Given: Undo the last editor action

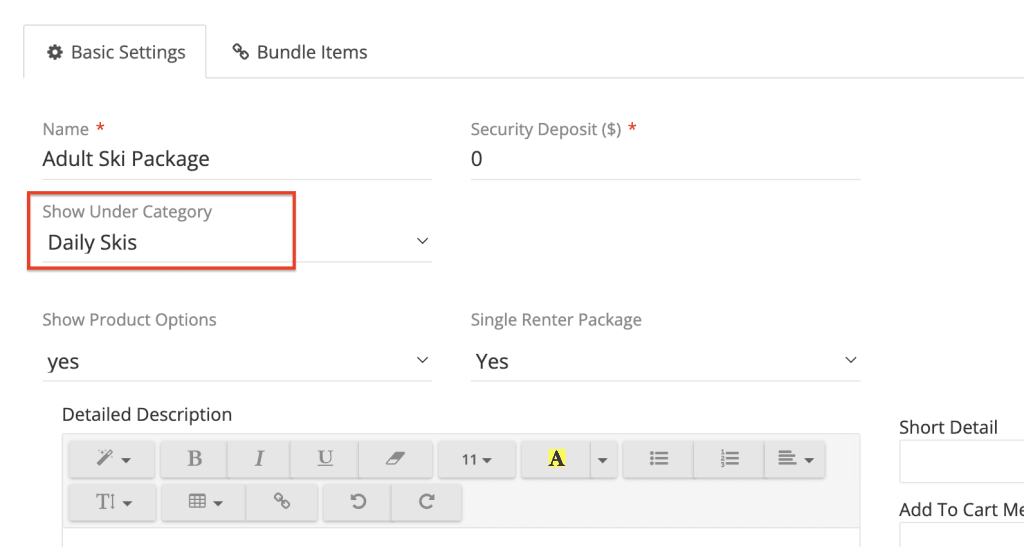Looking at the screenshot, I should pyautogui.click(x=358, y=502).
